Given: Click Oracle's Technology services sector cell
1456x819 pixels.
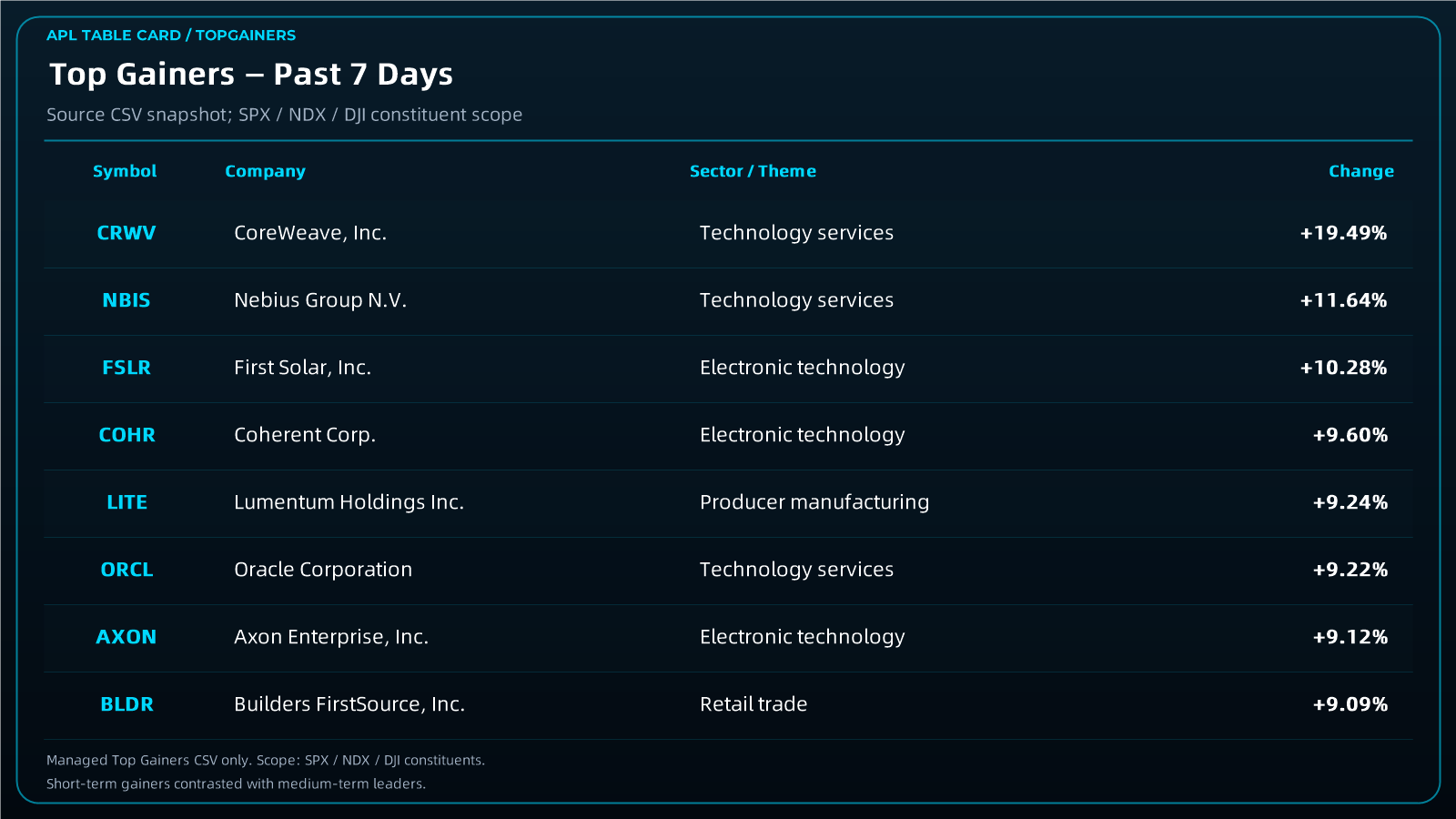Looking at the screenshot, I should [x=796, y=570].
